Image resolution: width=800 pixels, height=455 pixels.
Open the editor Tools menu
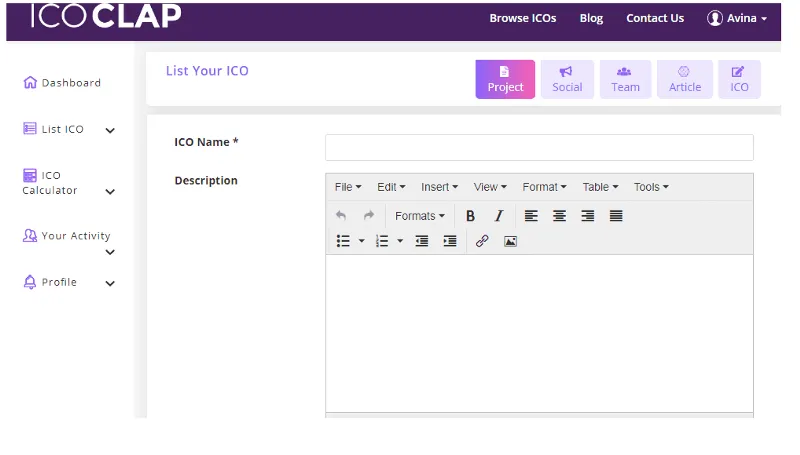pos(651,187)
